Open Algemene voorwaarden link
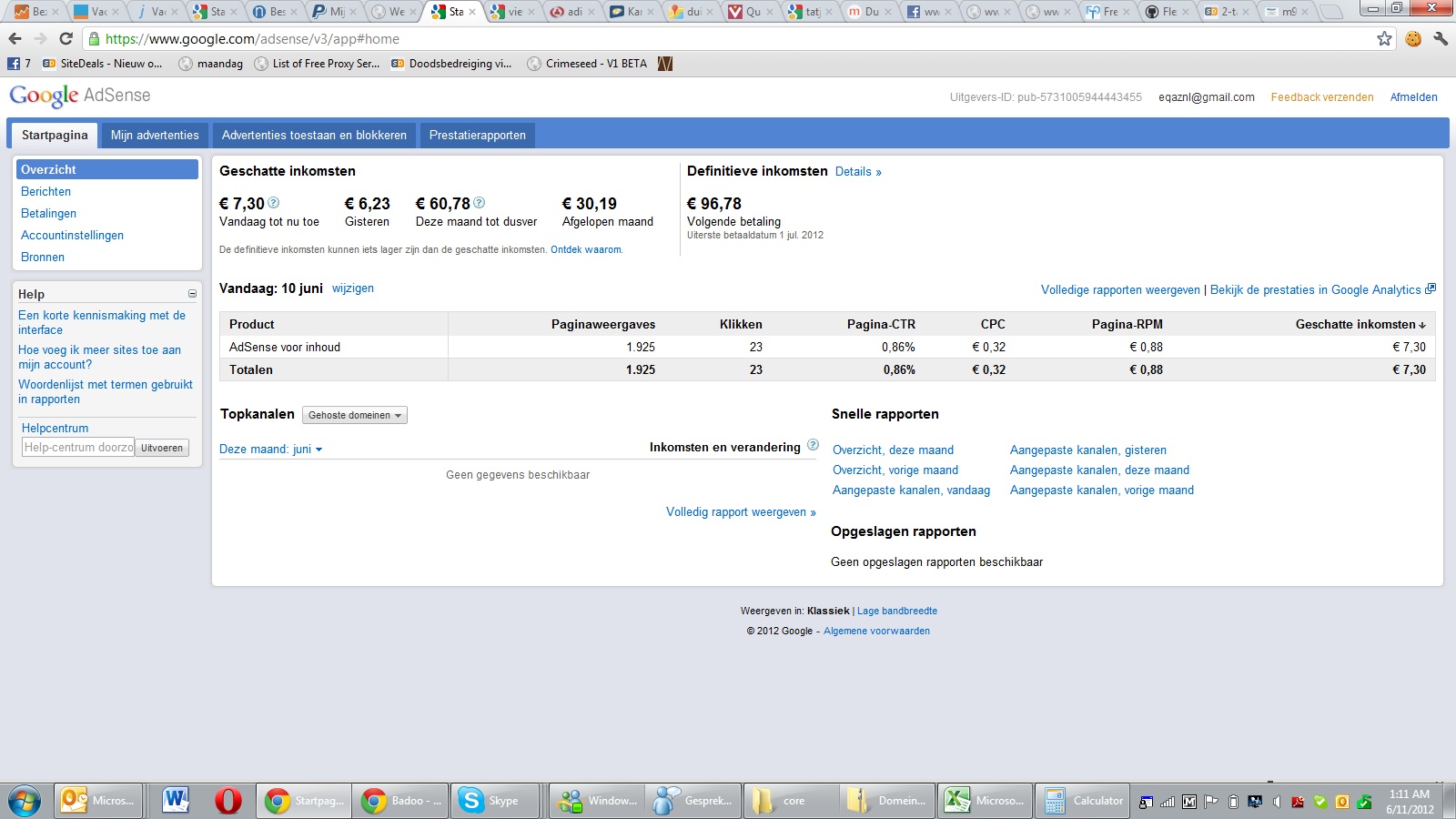 click(876, 631)
